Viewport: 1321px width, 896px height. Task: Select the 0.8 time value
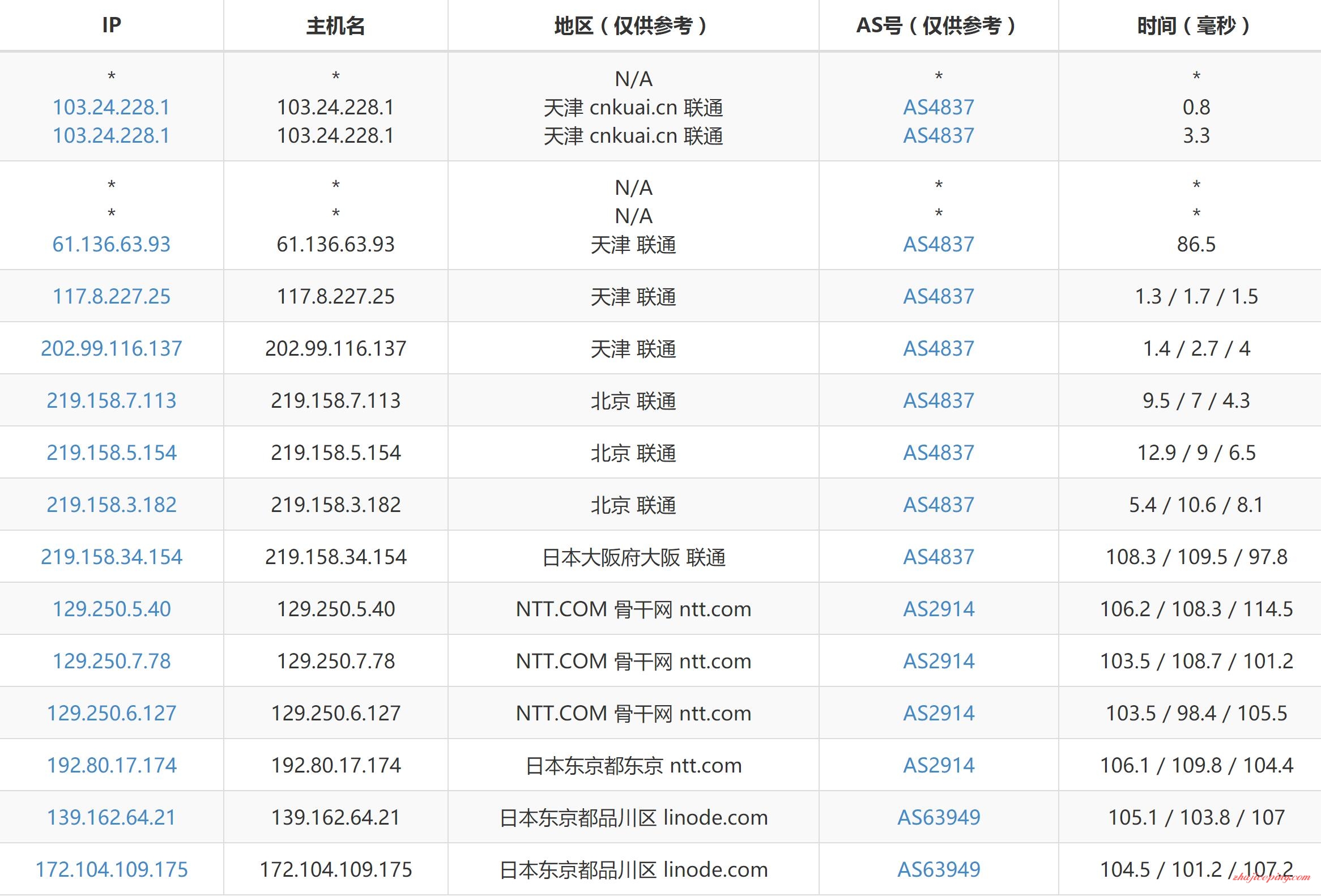(1196, 108)
